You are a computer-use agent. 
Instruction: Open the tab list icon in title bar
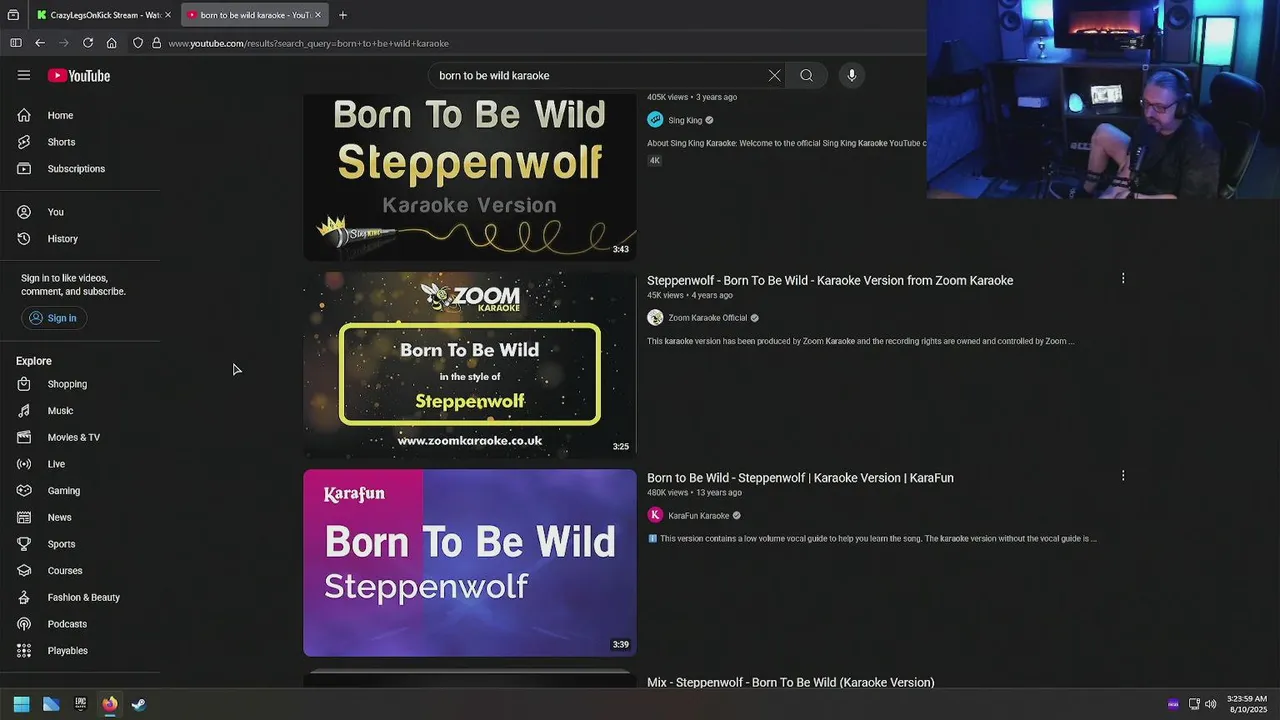point(13,15)
